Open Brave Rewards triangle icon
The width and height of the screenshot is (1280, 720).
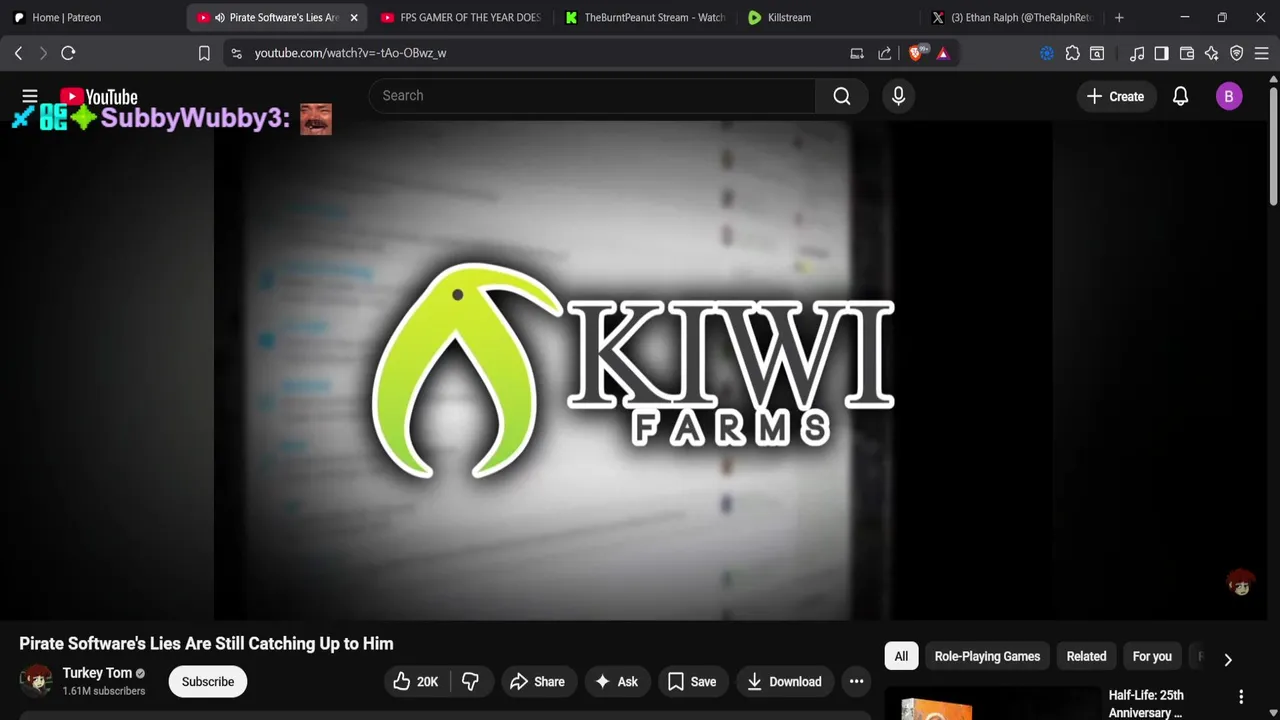click(943, 53)
